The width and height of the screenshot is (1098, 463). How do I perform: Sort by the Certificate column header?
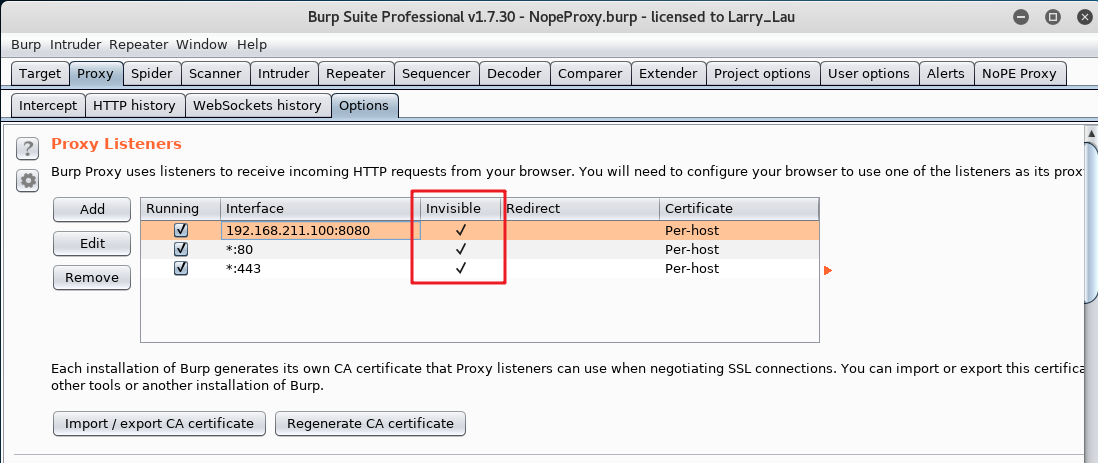pyautogui.click(x=739, y=209)
